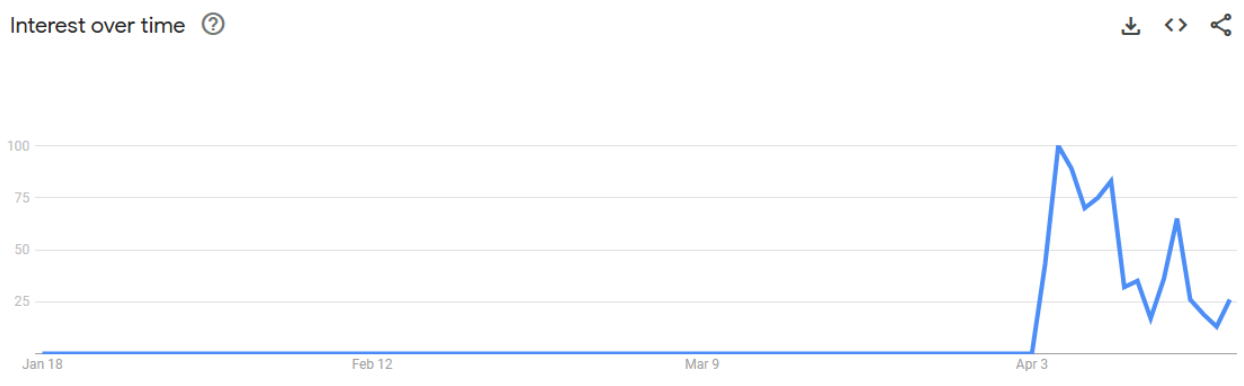Click the flat line above Feb 12
Viewport: 1244px width, 386px height.
pos(372,353)
